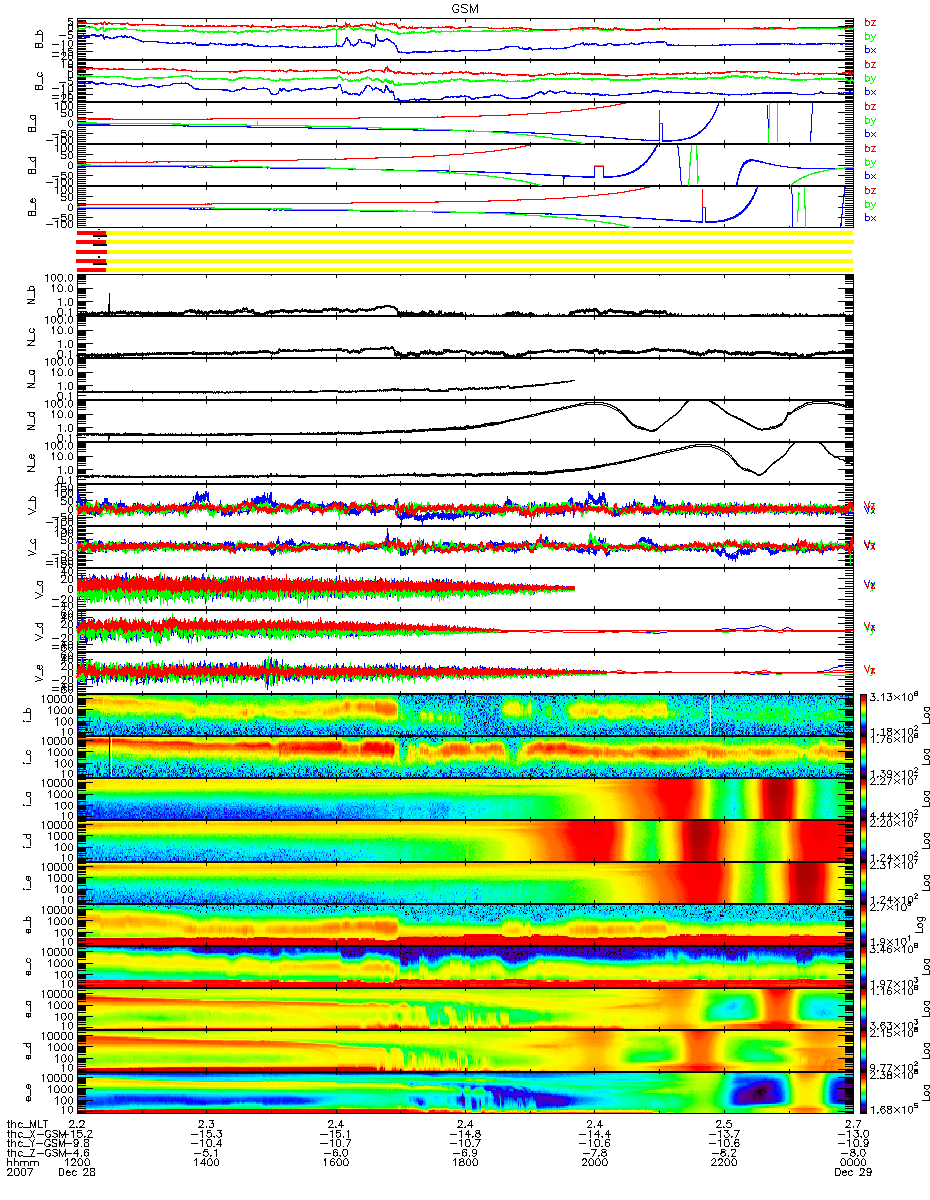Click the 1800 time tick label
The width and height of the screenshot is (930, 1200).
click(464, 1162)
